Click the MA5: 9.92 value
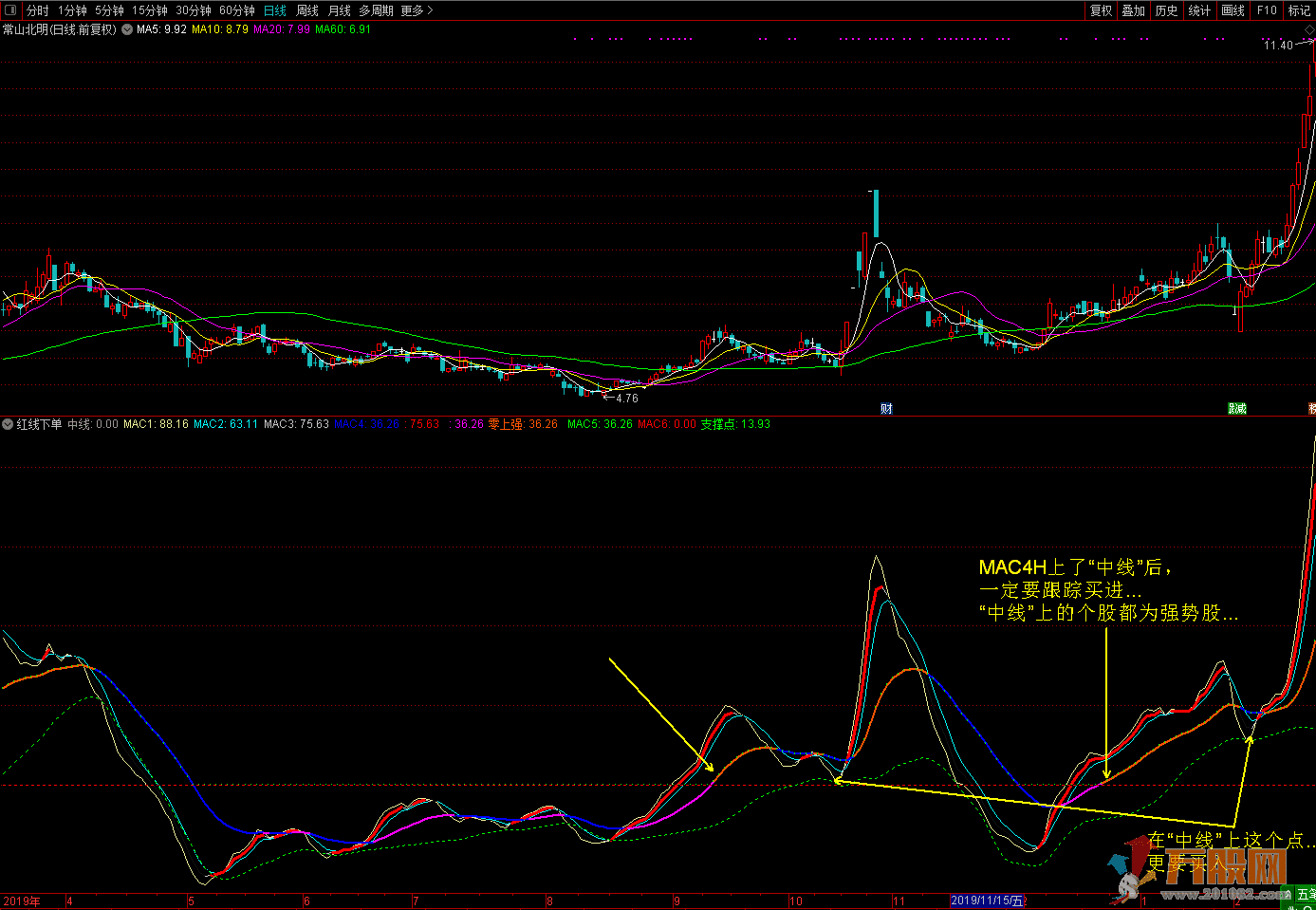 pos(161,29)
